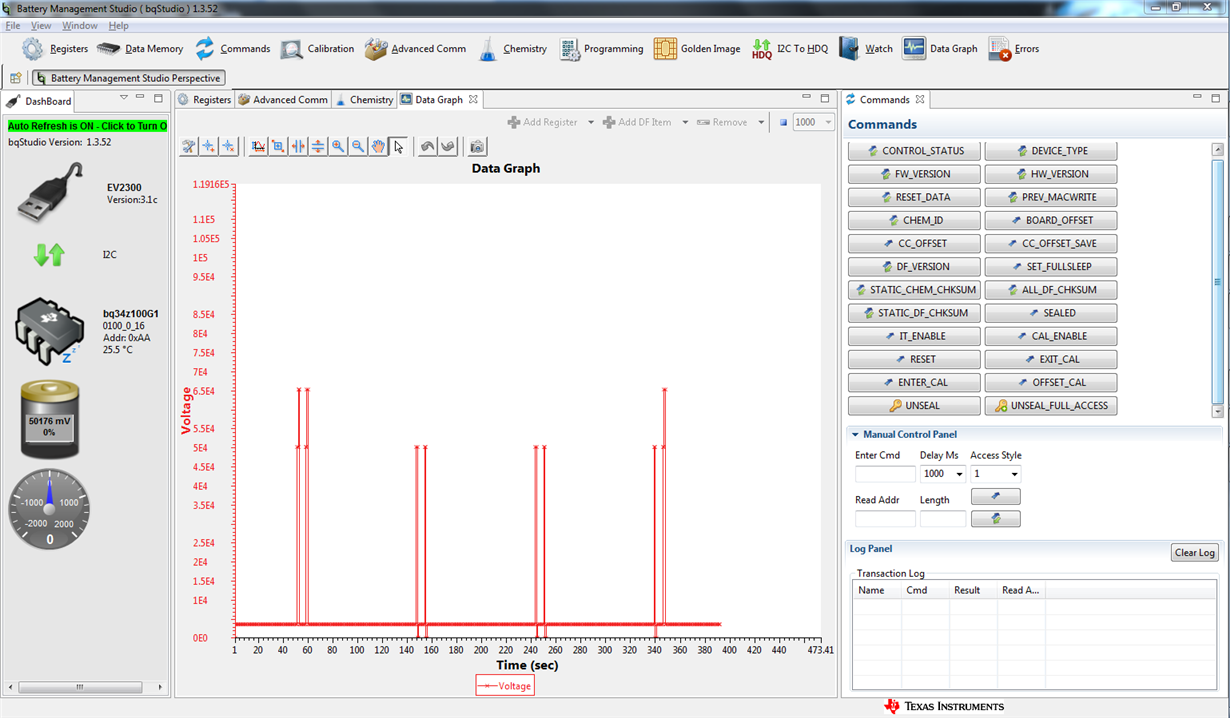Open the File menu
This screenshot has width=1230, height=718.
point(13,25)
